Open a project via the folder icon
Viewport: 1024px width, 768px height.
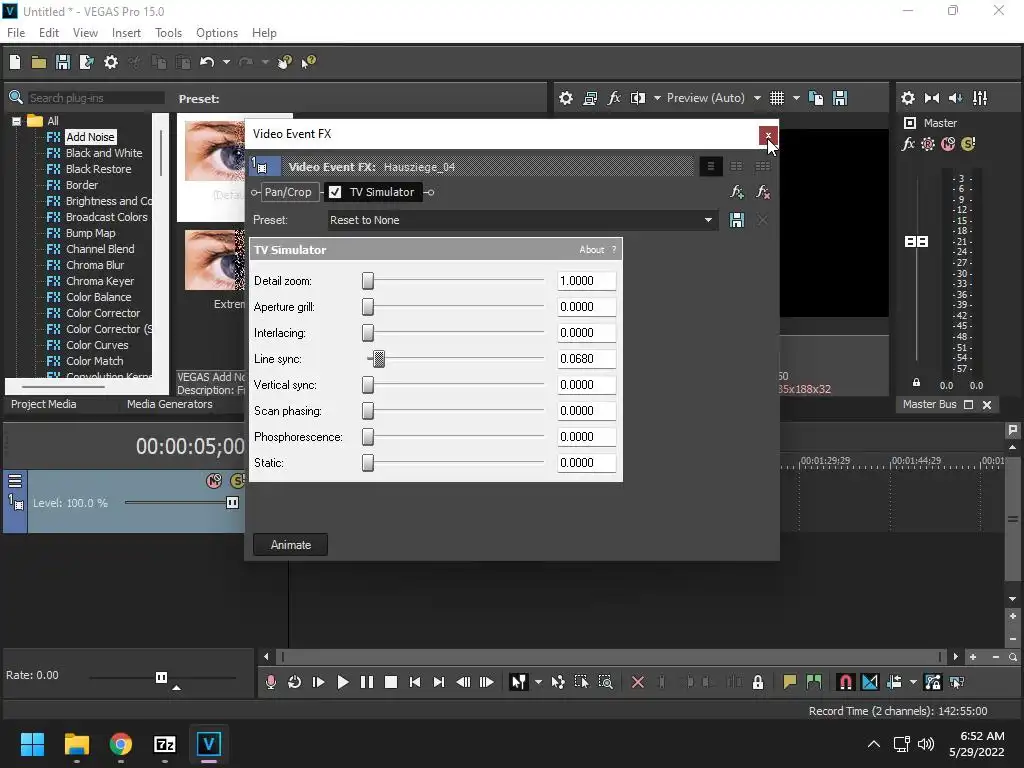(x=39, y=62)
